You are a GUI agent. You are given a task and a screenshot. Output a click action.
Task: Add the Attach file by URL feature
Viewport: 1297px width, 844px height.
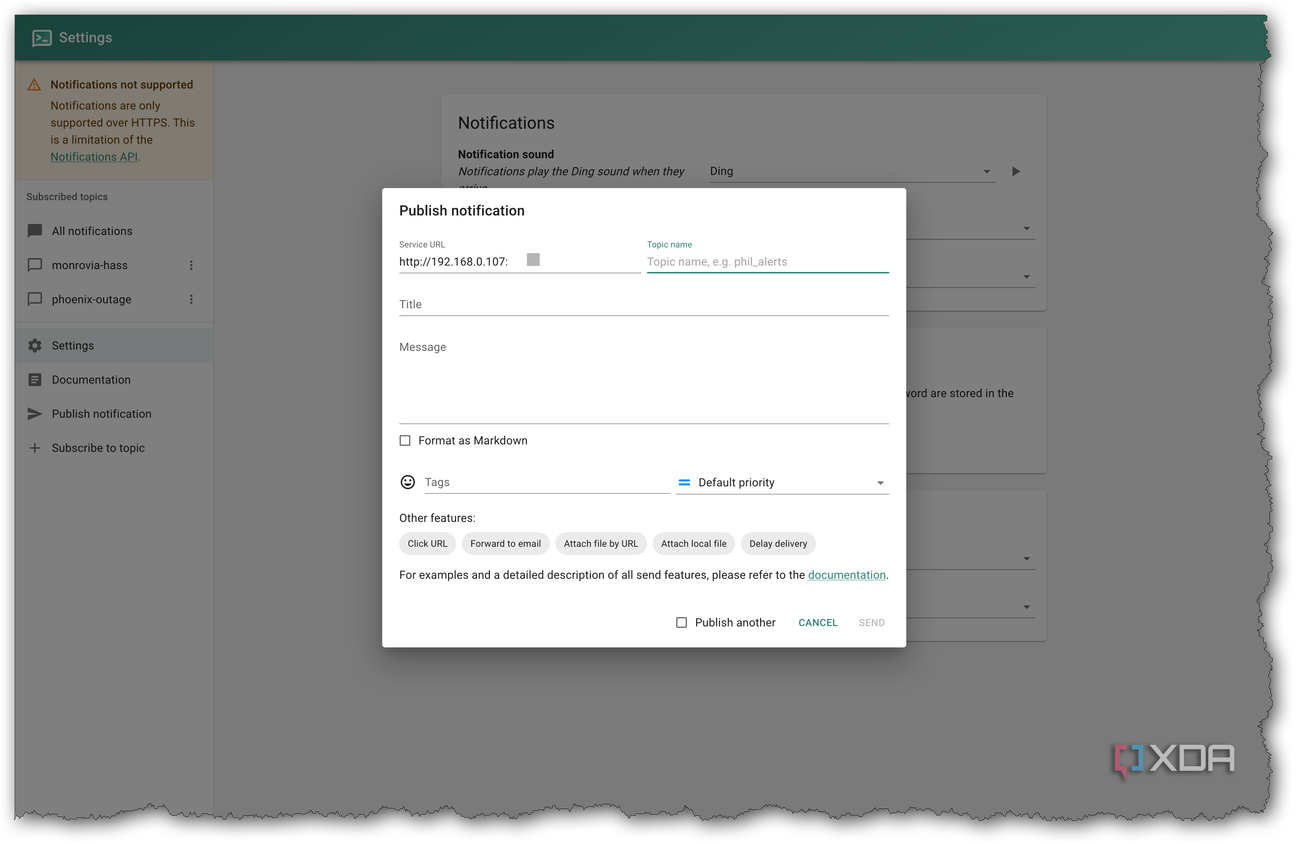point(601,544)
